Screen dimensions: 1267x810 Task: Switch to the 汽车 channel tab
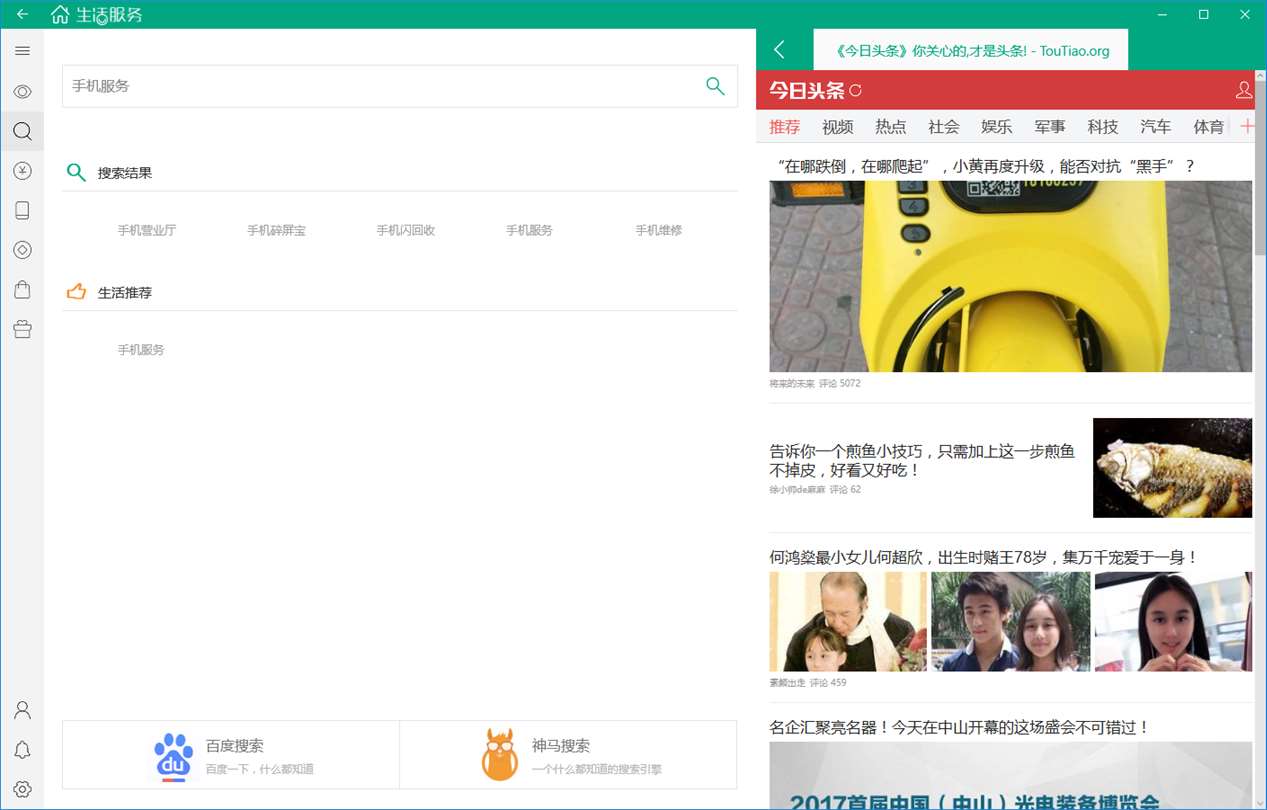1156,127
